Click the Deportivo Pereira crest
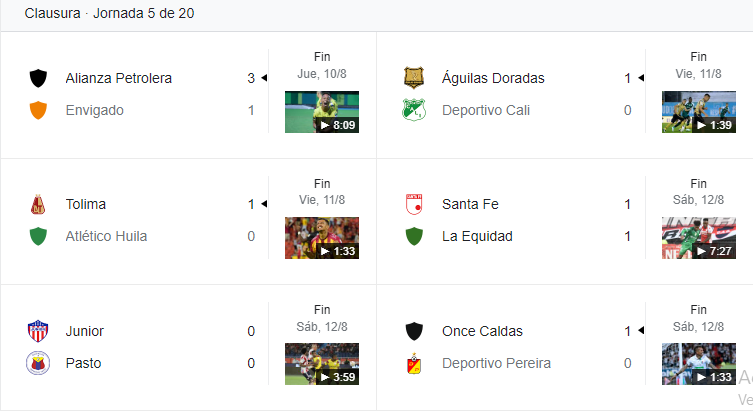This screenshot has width=753, height=411. (x=414, y=363)
